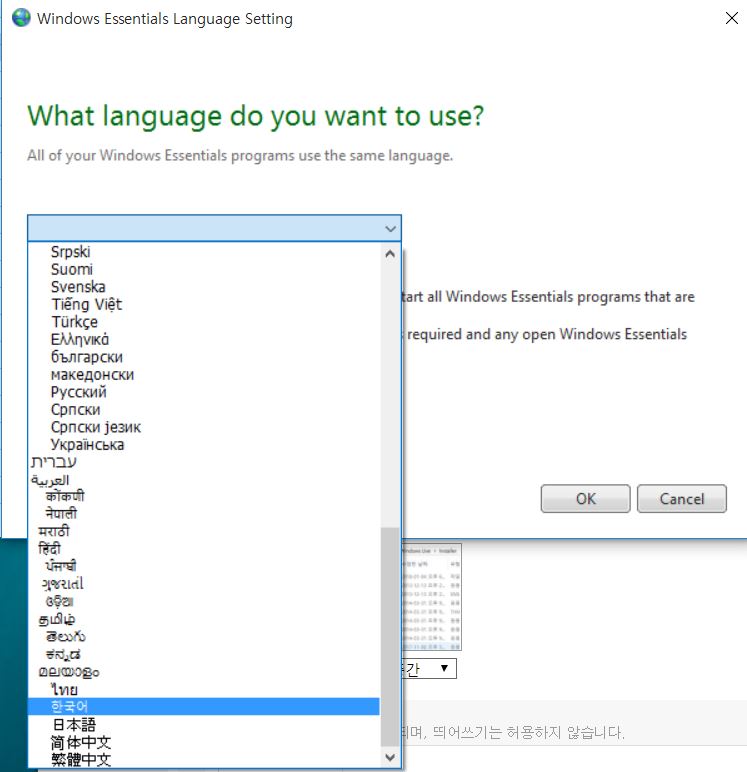
Task: Choose Русский in the list
Action: click(204, 392)
